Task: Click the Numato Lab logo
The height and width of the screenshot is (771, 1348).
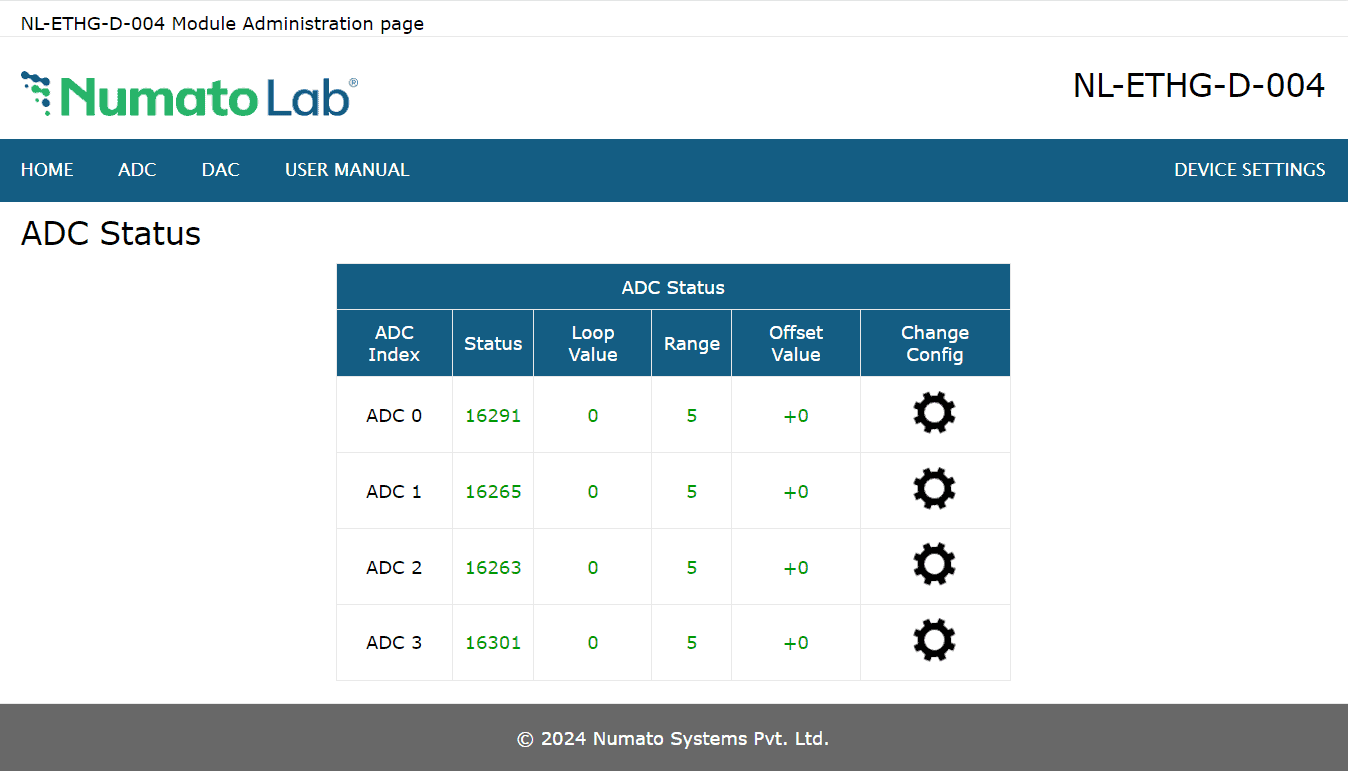Action: tap(189, 95)
